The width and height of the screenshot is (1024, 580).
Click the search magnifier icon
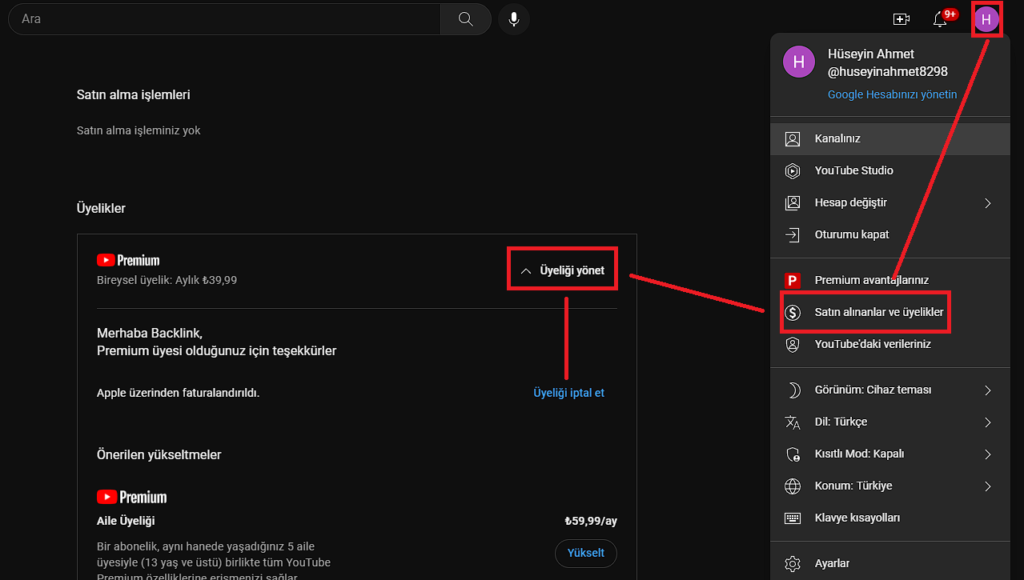[465, 19]
